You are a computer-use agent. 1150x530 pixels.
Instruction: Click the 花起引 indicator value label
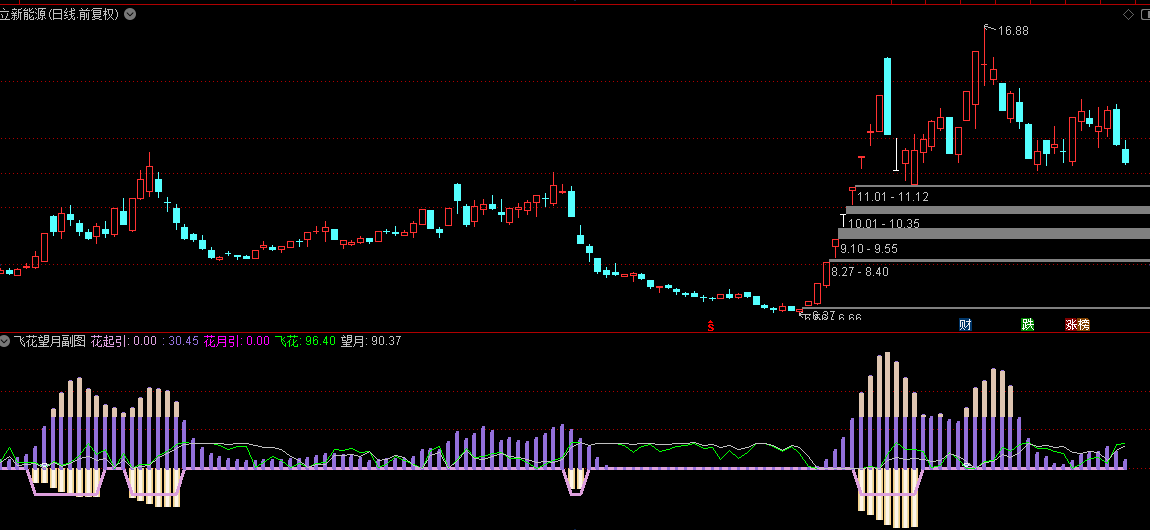coord(123,341)
